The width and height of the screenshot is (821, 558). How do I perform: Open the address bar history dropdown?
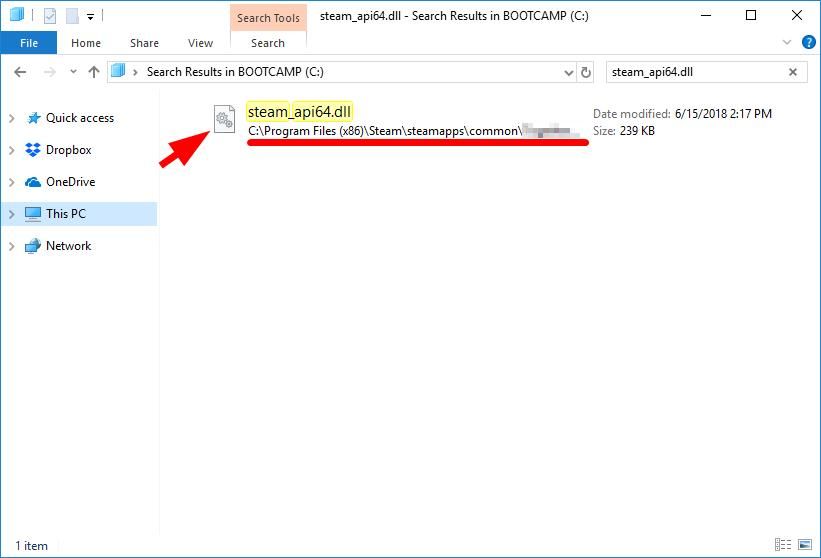[568, 72]
